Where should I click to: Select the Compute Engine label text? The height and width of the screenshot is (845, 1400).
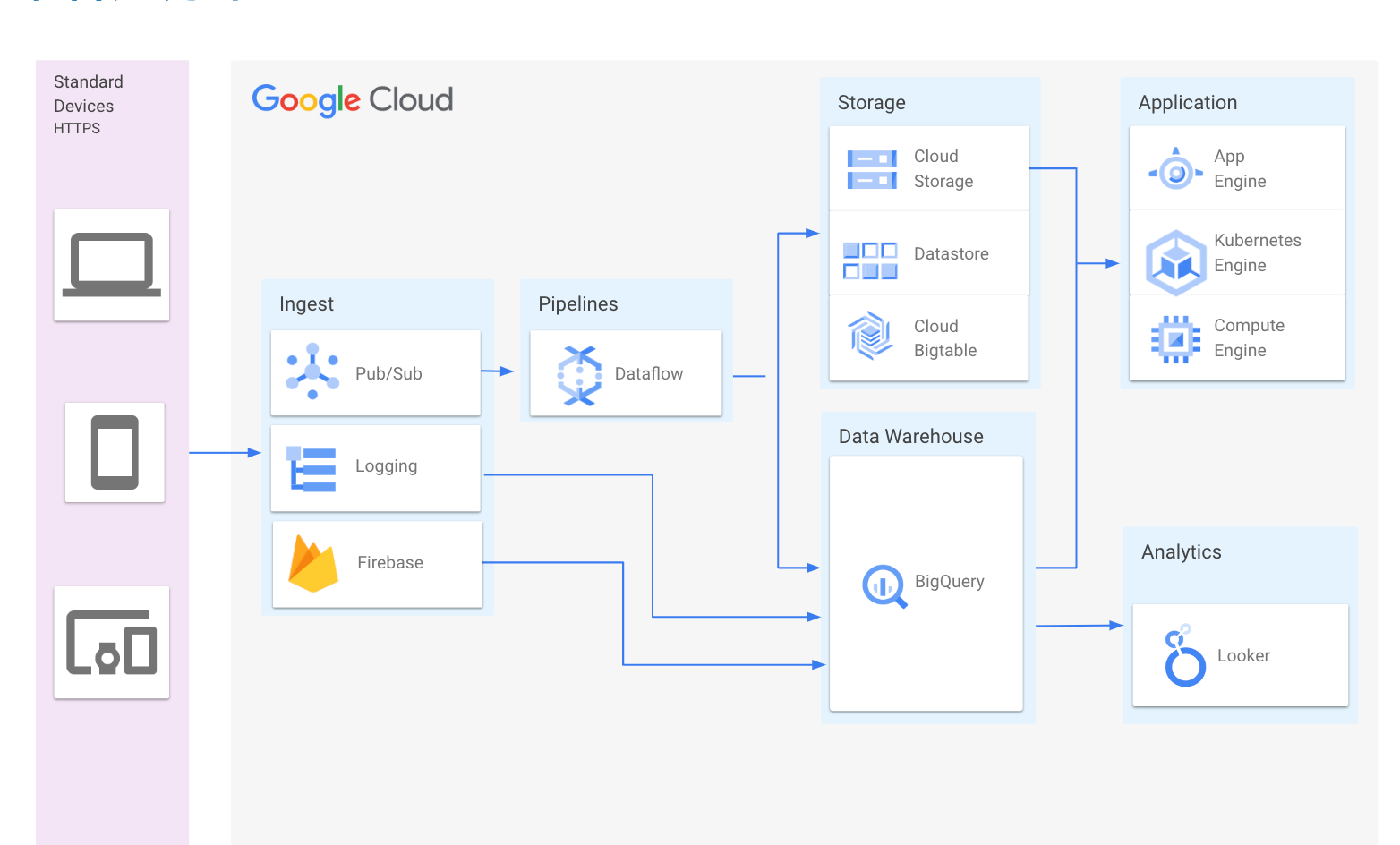[1249, 337]
